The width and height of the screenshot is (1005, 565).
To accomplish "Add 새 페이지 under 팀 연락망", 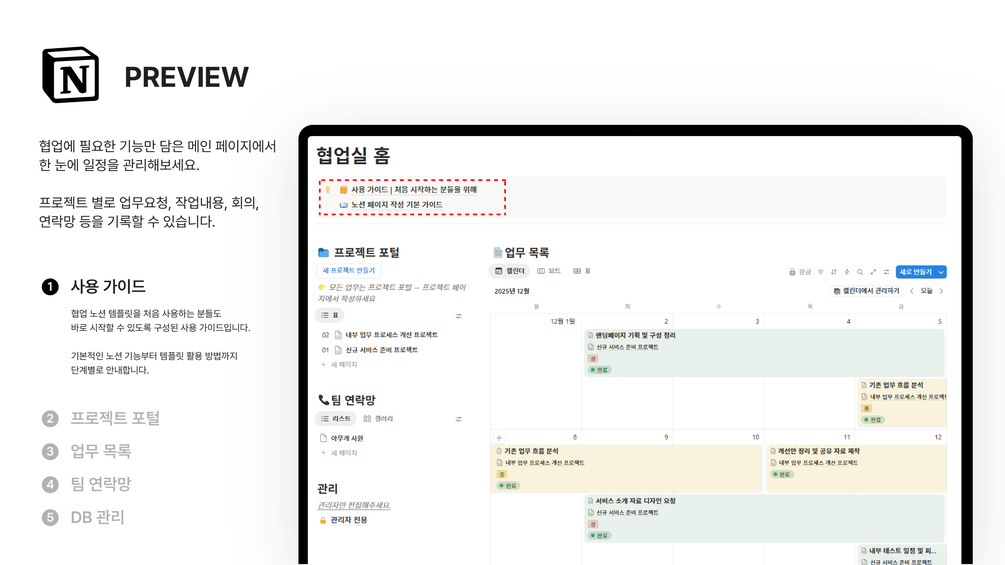I will click(x=339, y=453).
